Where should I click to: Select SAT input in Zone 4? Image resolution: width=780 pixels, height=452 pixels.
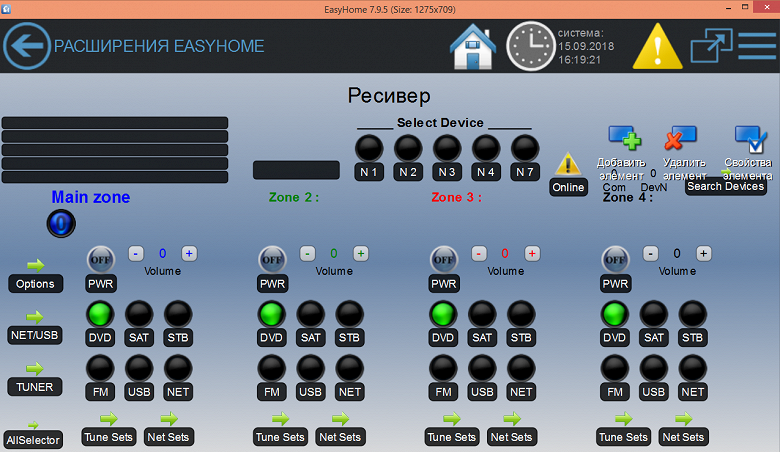pyautogui.click(x=654, y=314)
